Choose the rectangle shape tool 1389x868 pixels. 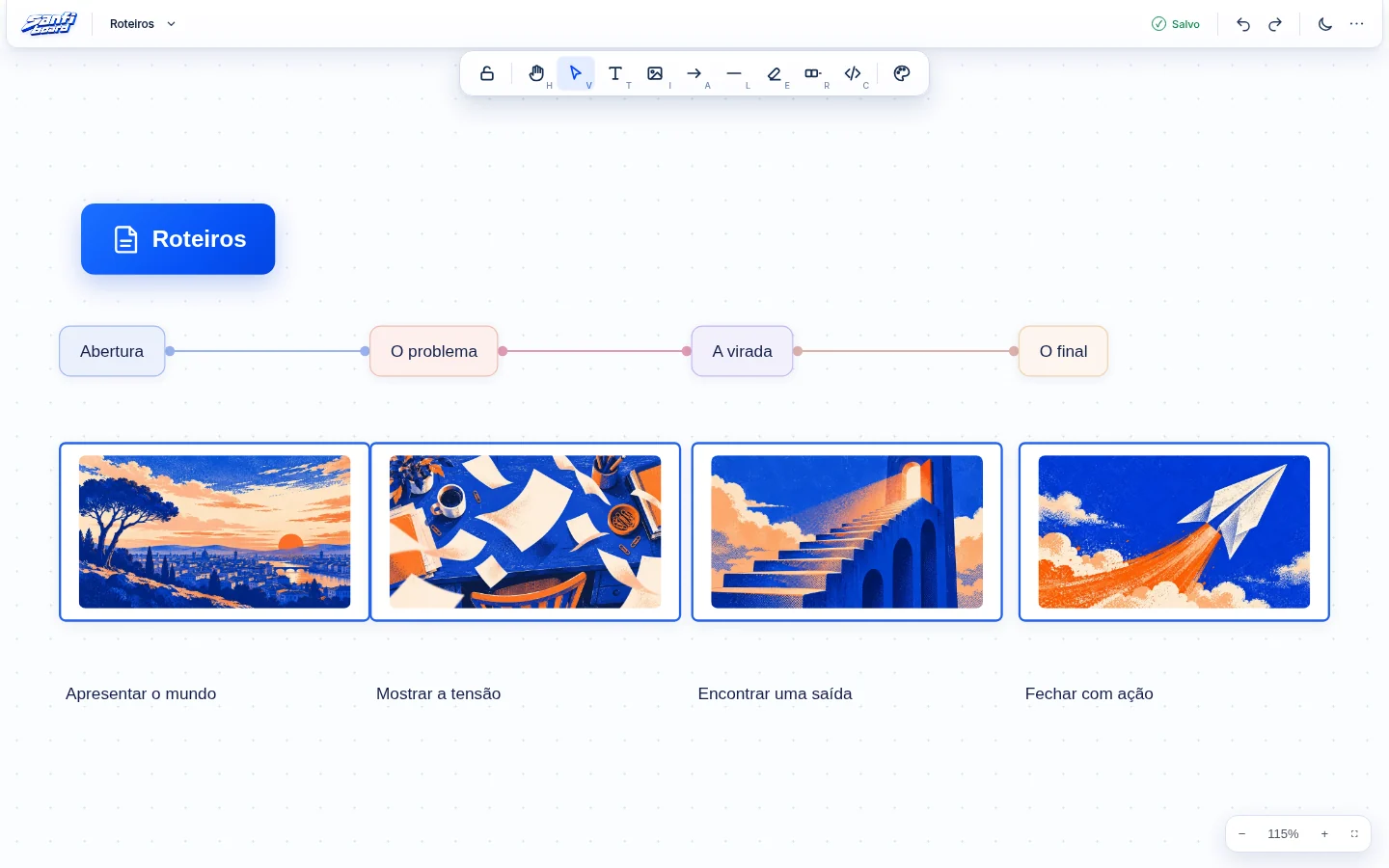(x=813, y=73)
